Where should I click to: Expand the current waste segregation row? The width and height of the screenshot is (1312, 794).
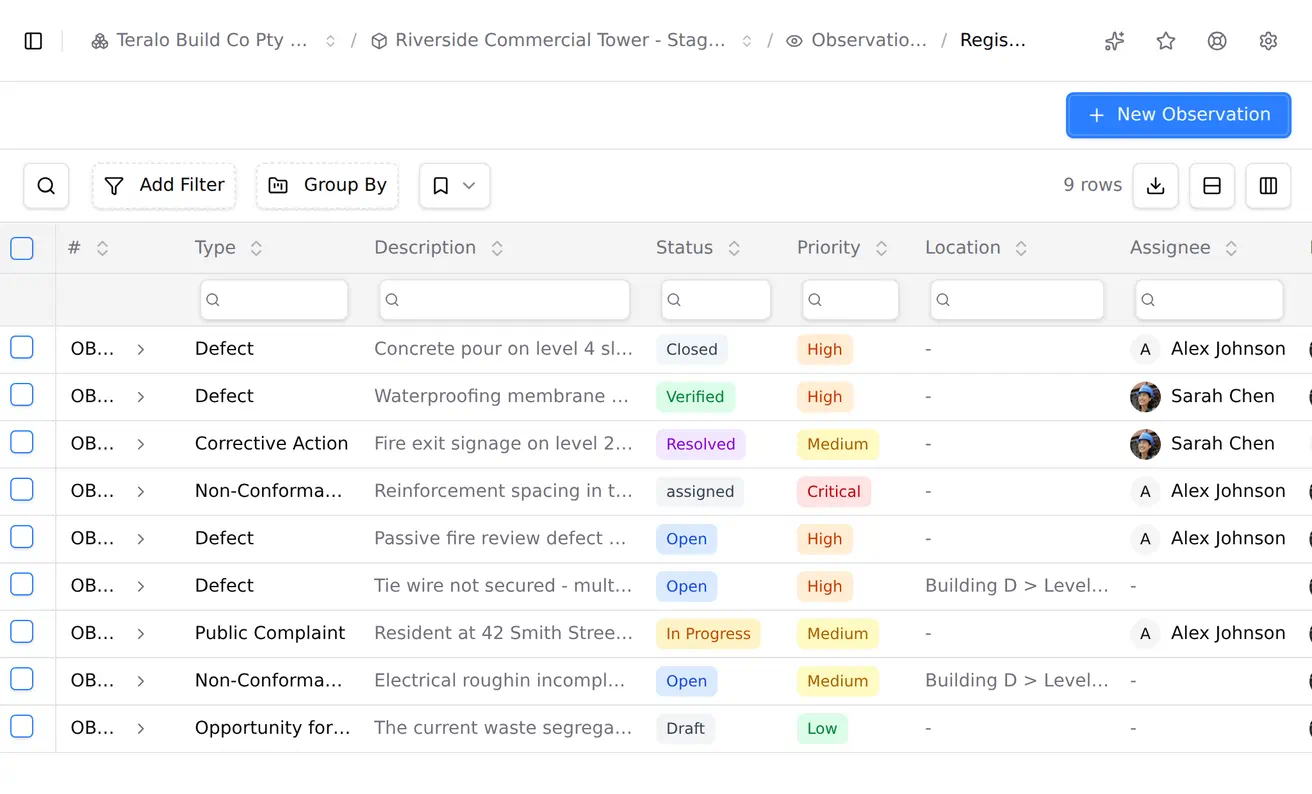[141, 728]
